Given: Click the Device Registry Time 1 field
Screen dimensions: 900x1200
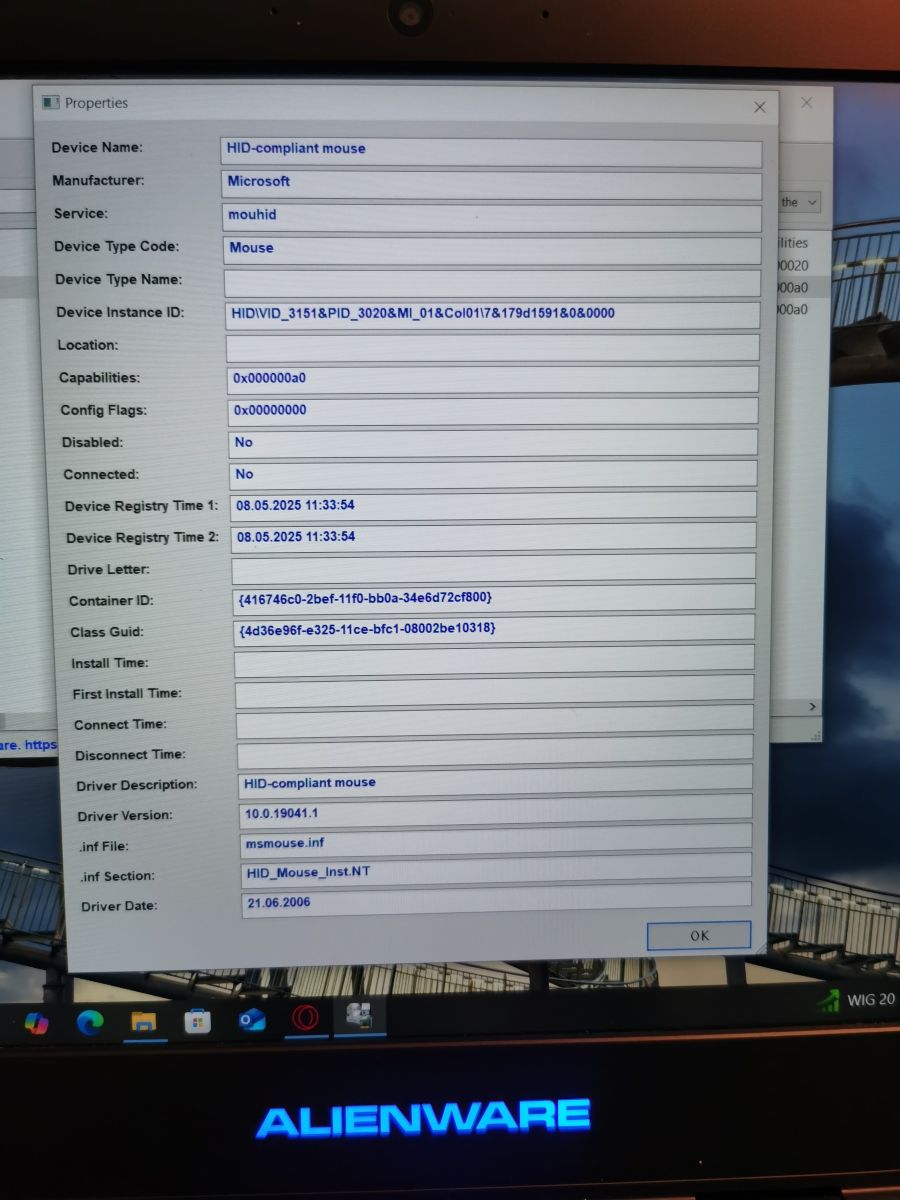Looking at the screenshot, I should coord(494,505).
